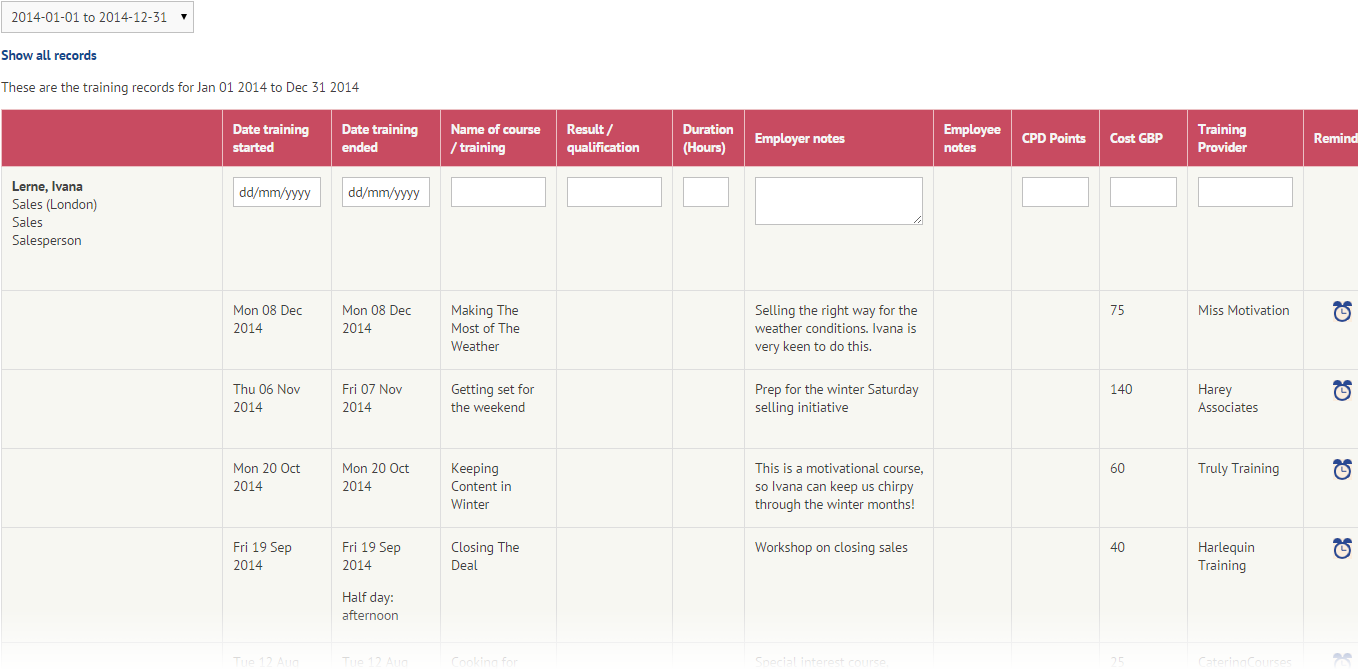The width and height of the screenshot is (1358, 670).
Task: Click provider cell Truly Training
Action: 1238,468
